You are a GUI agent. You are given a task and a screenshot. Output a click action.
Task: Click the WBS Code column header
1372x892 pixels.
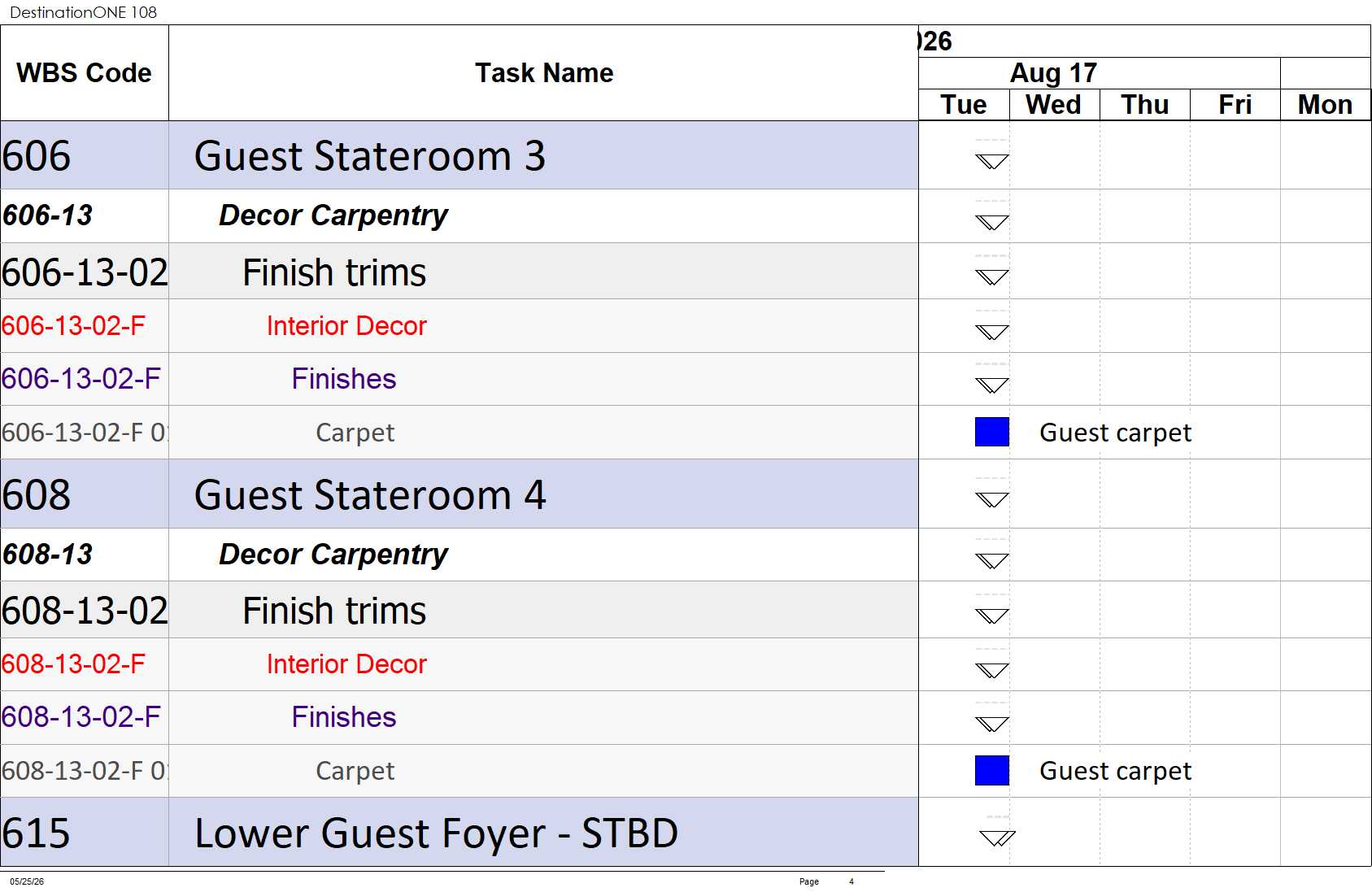(x=85, y=73)
